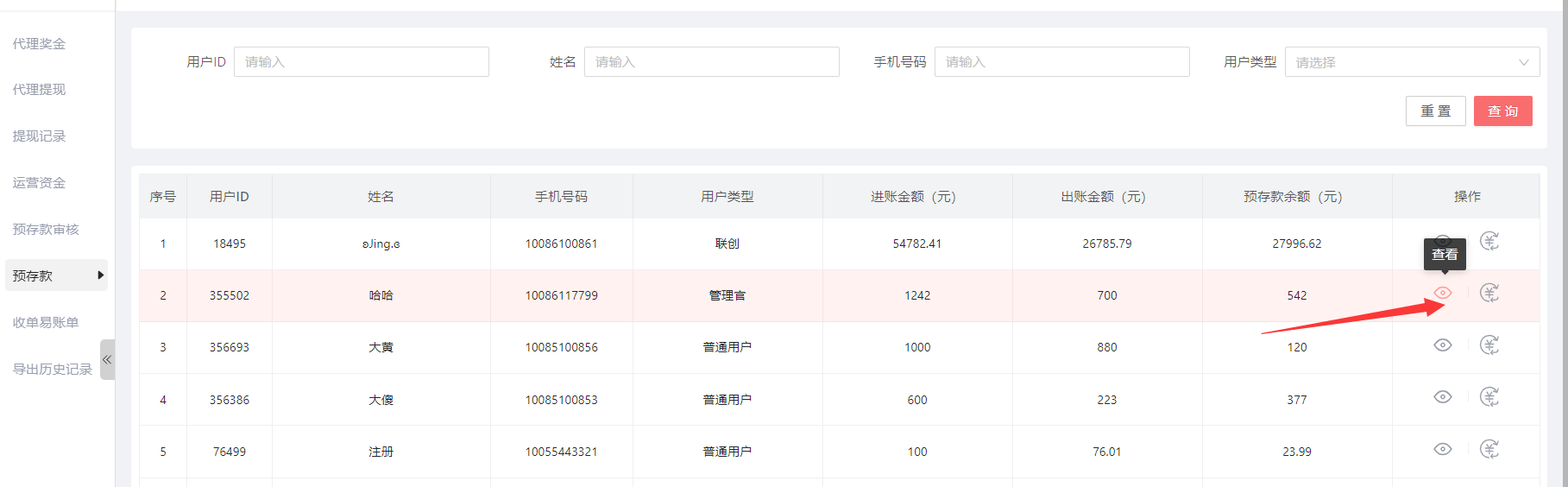Click the eye icon for user 76499
1568x487 pixels.
click(x=1442, y=449)
